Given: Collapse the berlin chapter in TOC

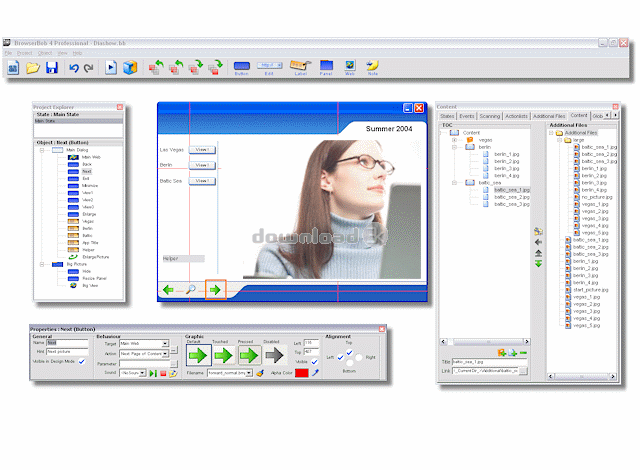Looking at the screenshot, I should (454, 147).
